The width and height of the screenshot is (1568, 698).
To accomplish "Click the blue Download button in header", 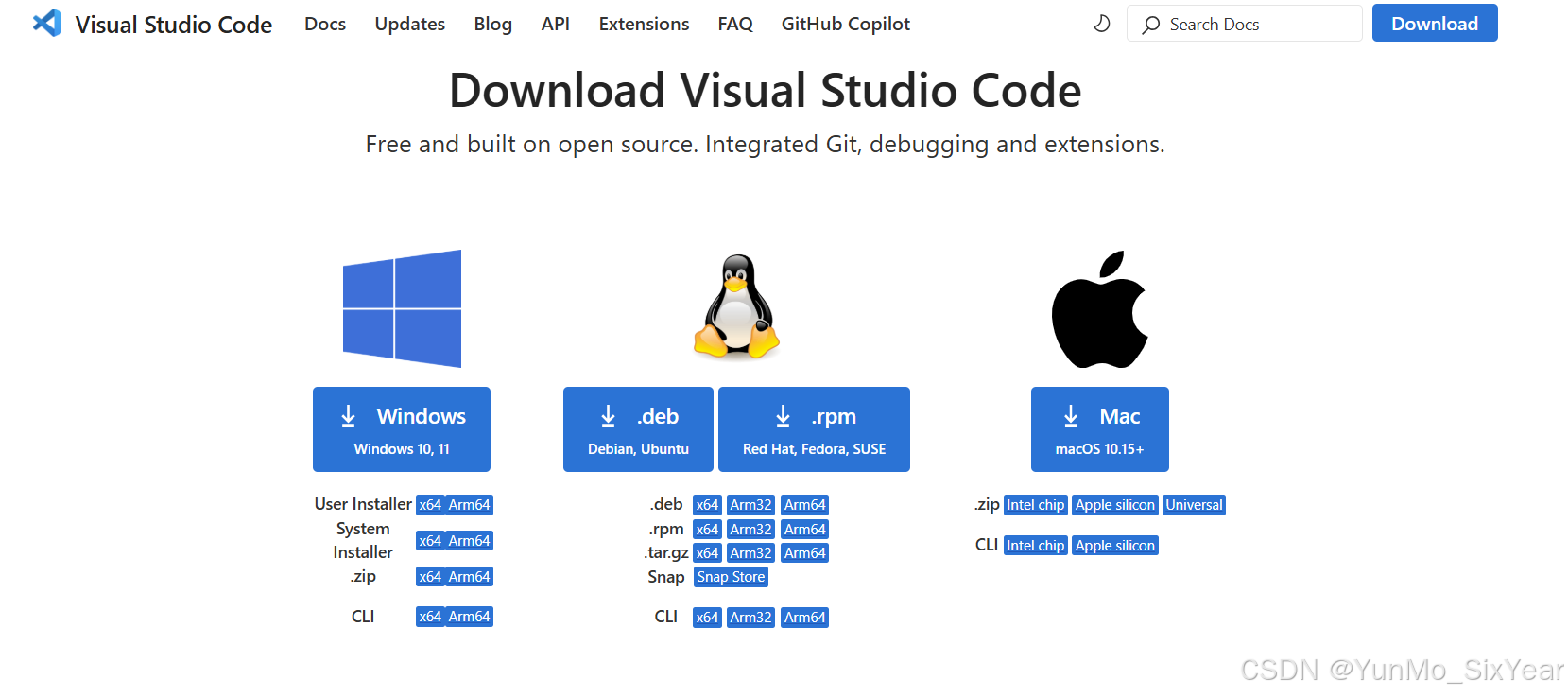I will (x=1435, y=24).
